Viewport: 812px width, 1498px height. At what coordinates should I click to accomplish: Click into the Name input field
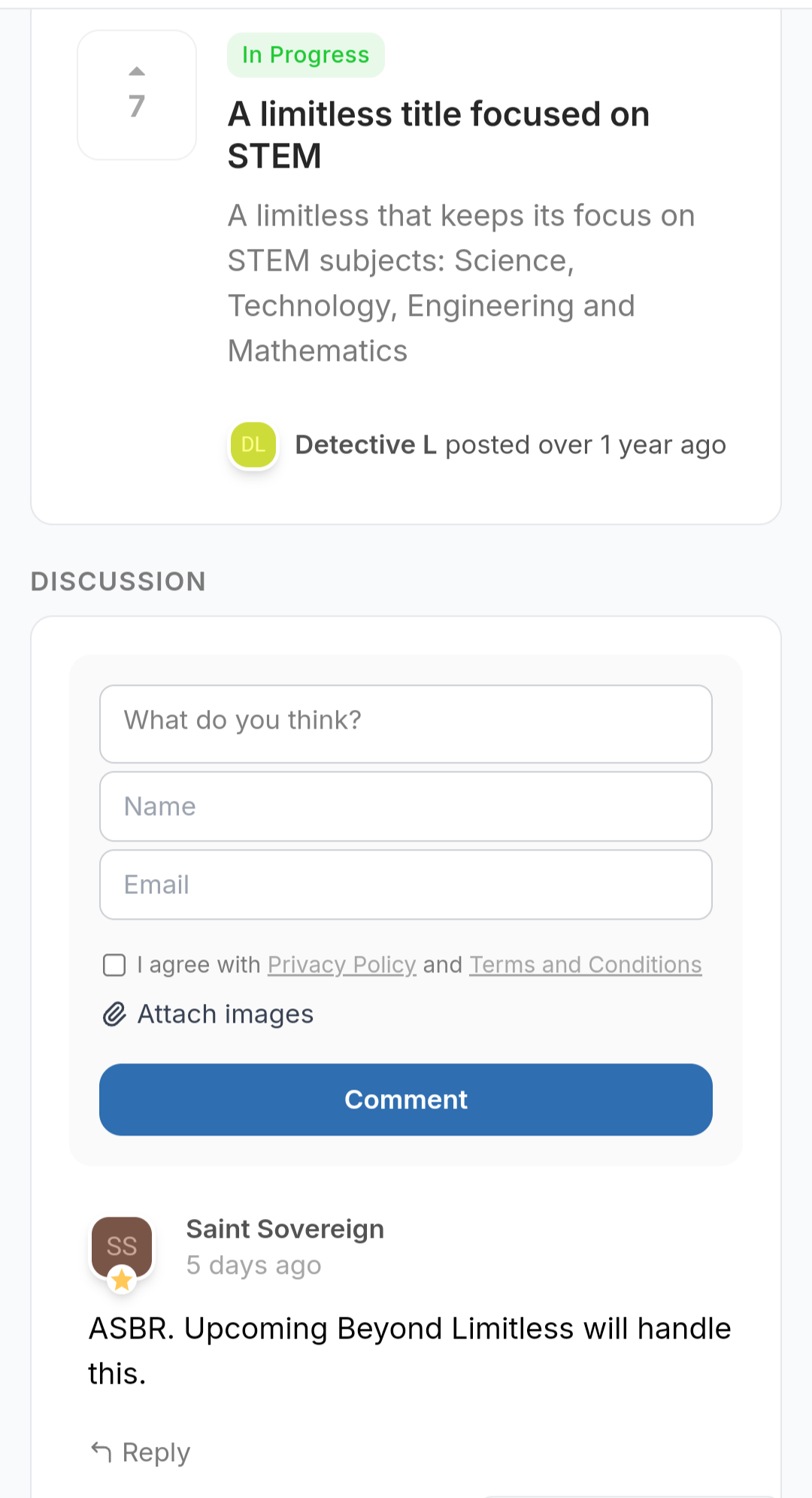406,806
